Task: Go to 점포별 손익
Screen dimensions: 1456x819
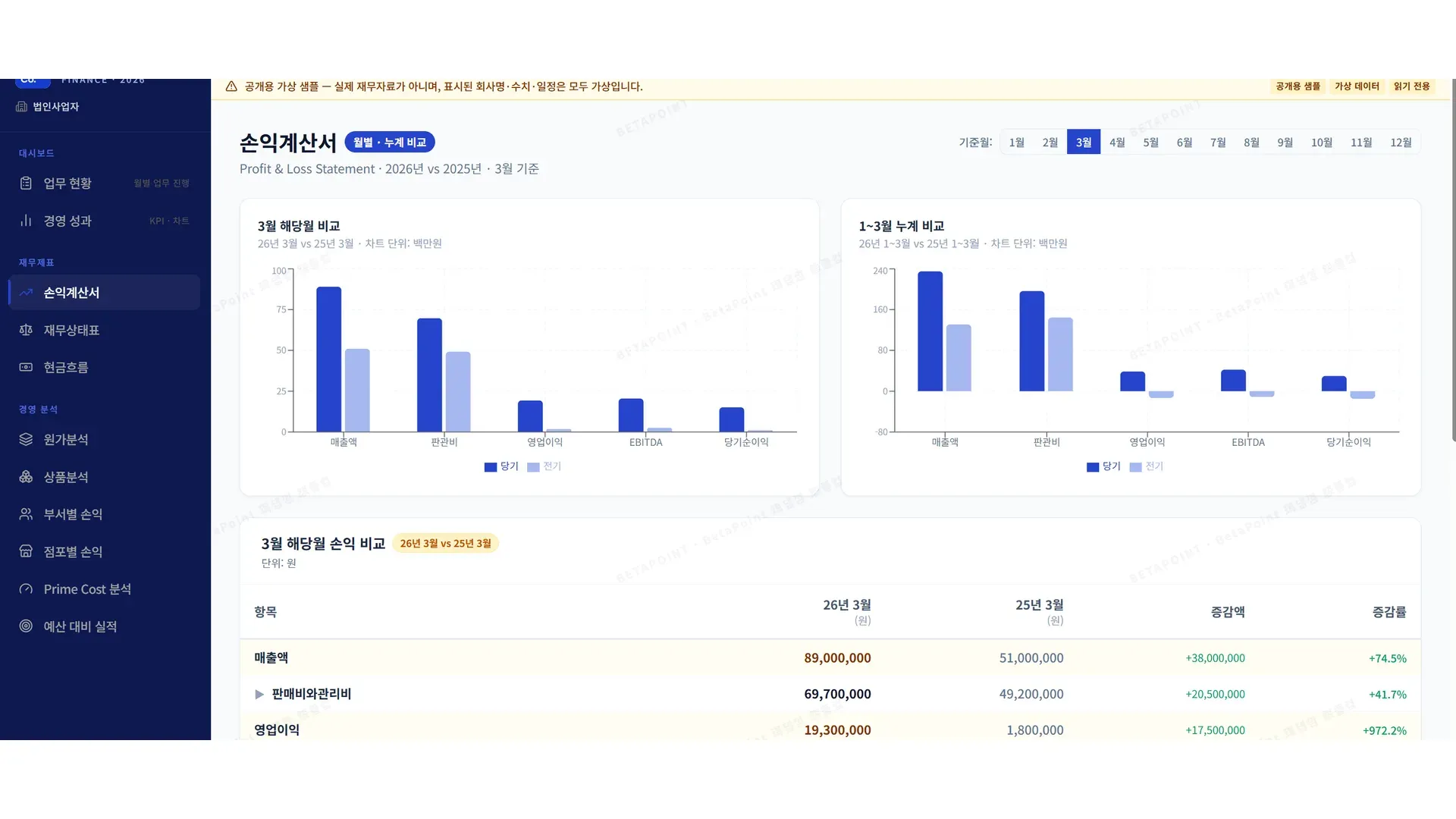Action: tap(105, 551)
